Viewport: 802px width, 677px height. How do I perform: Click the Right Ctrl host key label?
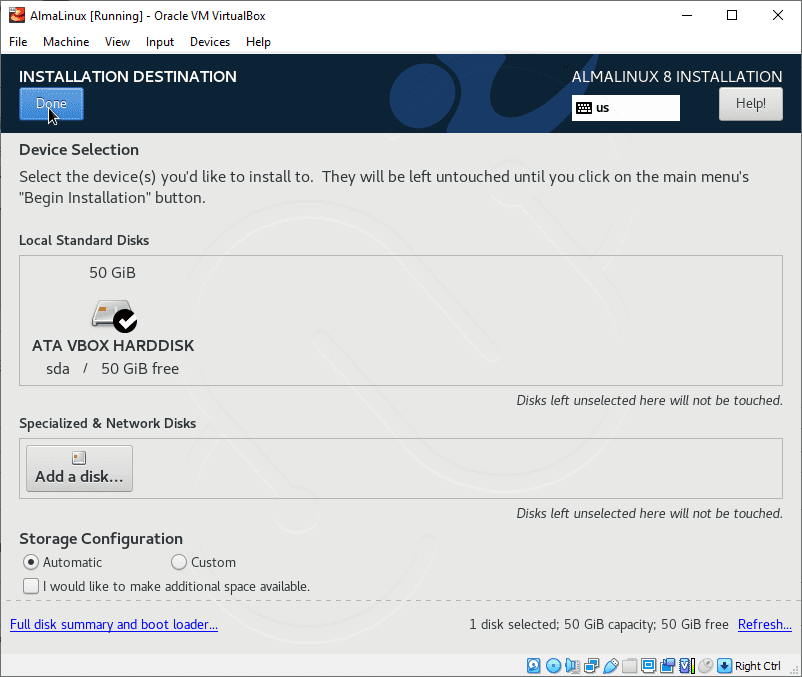click(x=758, y=666)
